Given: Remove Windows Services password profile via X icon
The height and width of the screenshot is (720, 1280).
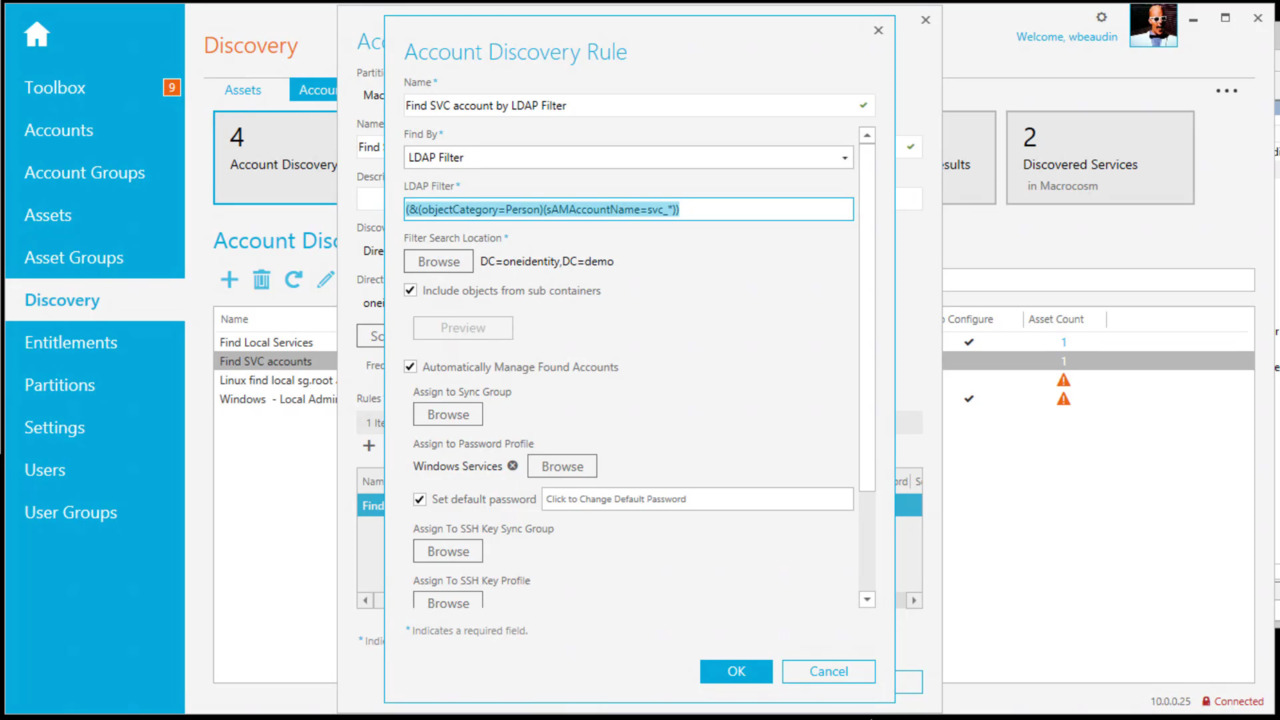Looking at the screenshot, I should tap(513, 466).
